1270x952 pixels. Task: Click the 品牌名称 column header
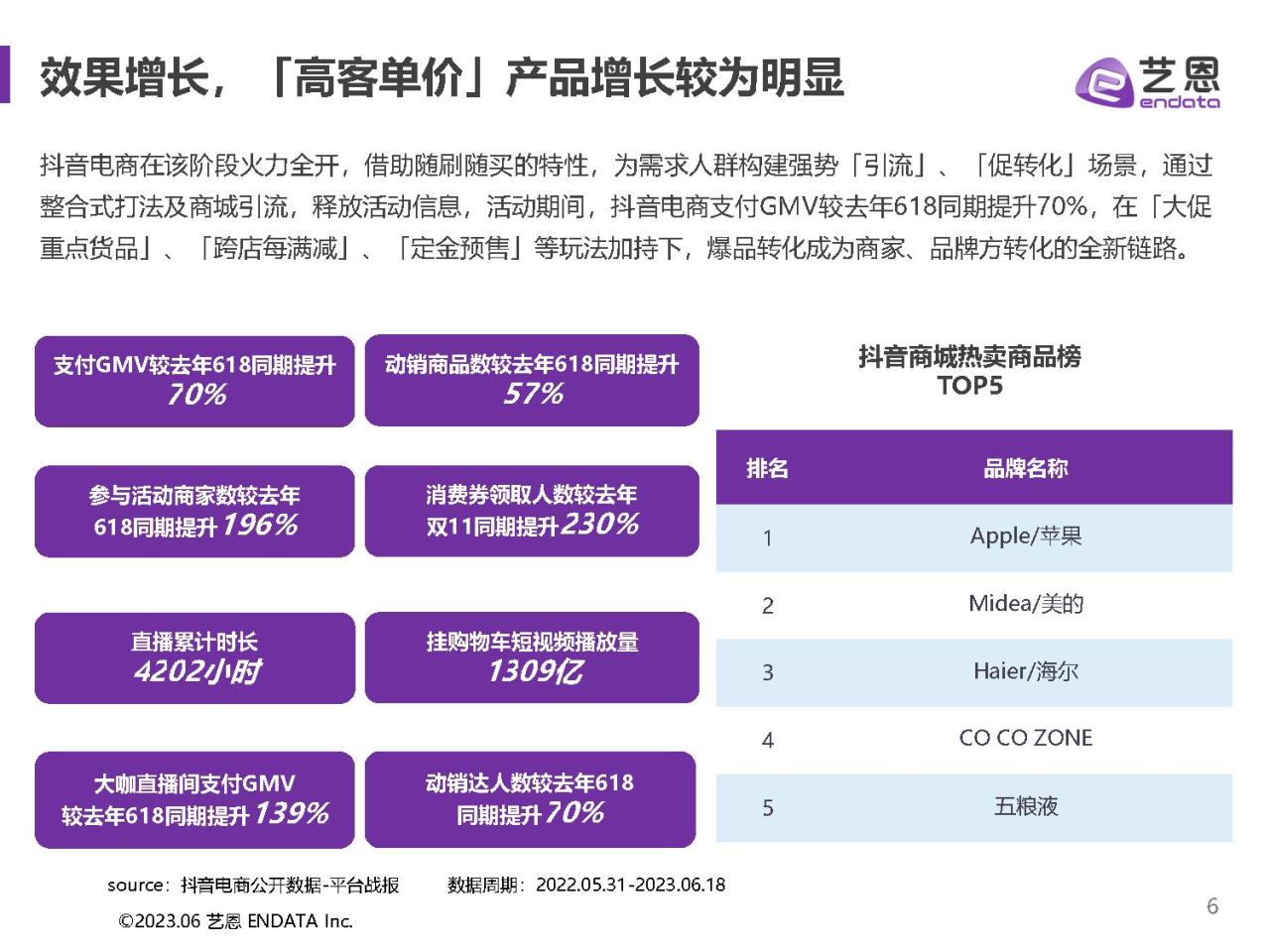coord(1026,468)
